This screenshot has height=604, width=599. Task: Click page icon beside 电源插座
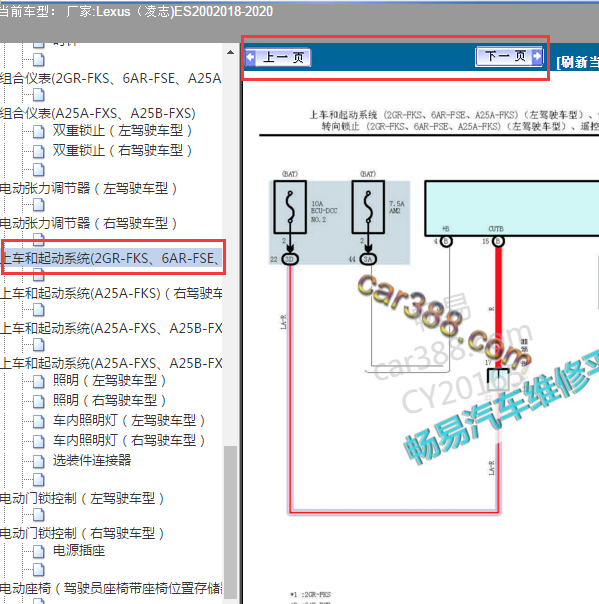[39, 551]
